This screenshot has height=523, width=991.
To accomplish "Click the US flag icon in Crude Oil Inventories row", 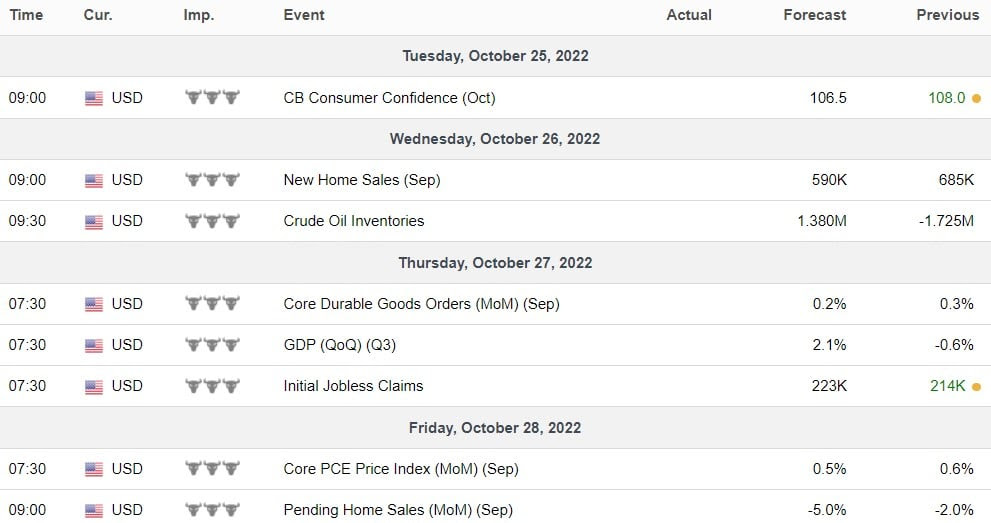I will [94, 222].
